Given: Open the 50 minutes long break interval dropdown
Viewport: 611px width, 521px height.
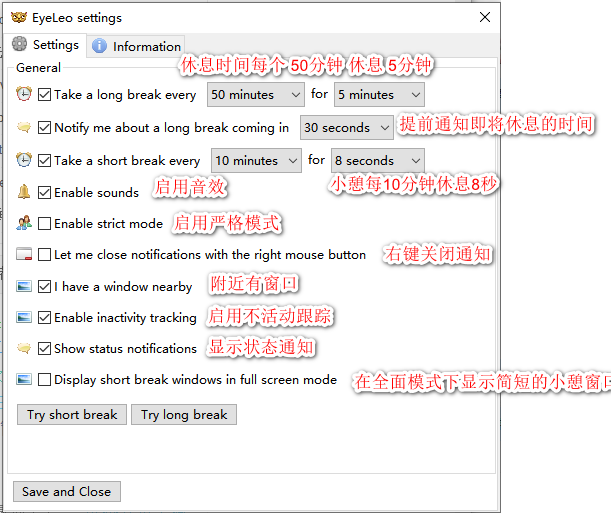Looking at the screenshot, I should [x=256, y=94].
